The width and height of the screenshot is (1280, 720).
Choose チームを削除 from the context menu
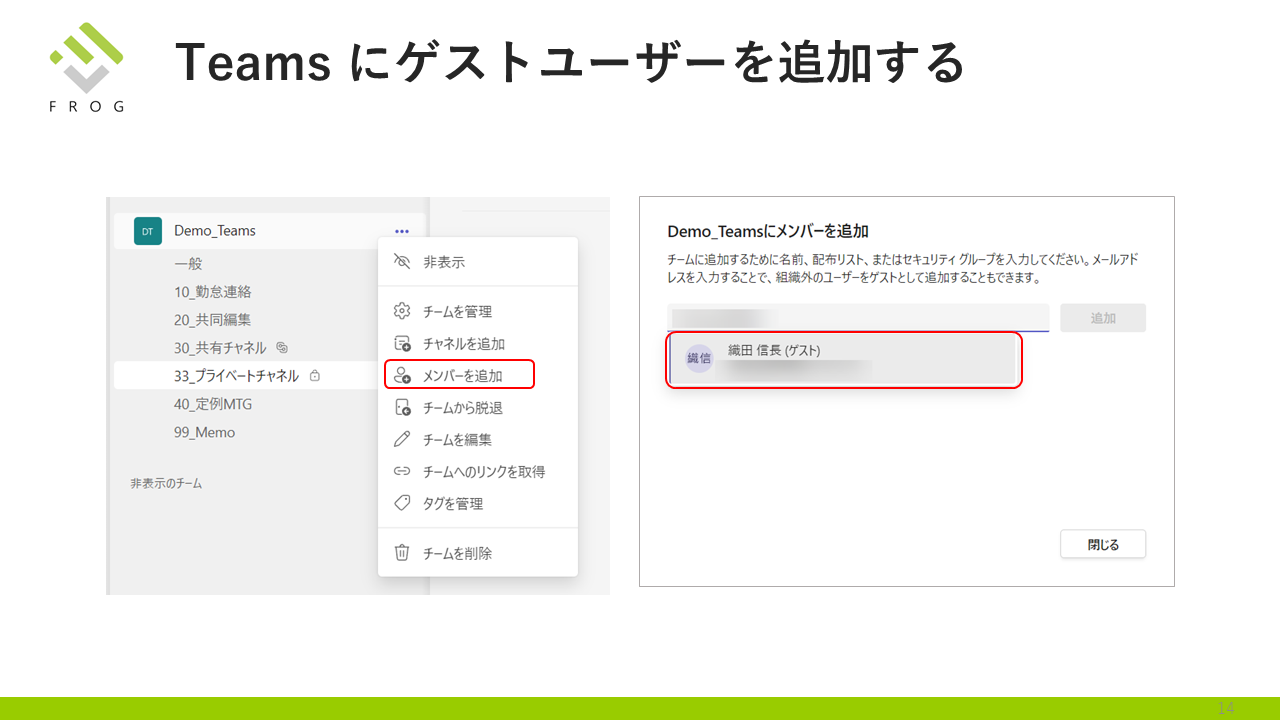pos(478,553)
